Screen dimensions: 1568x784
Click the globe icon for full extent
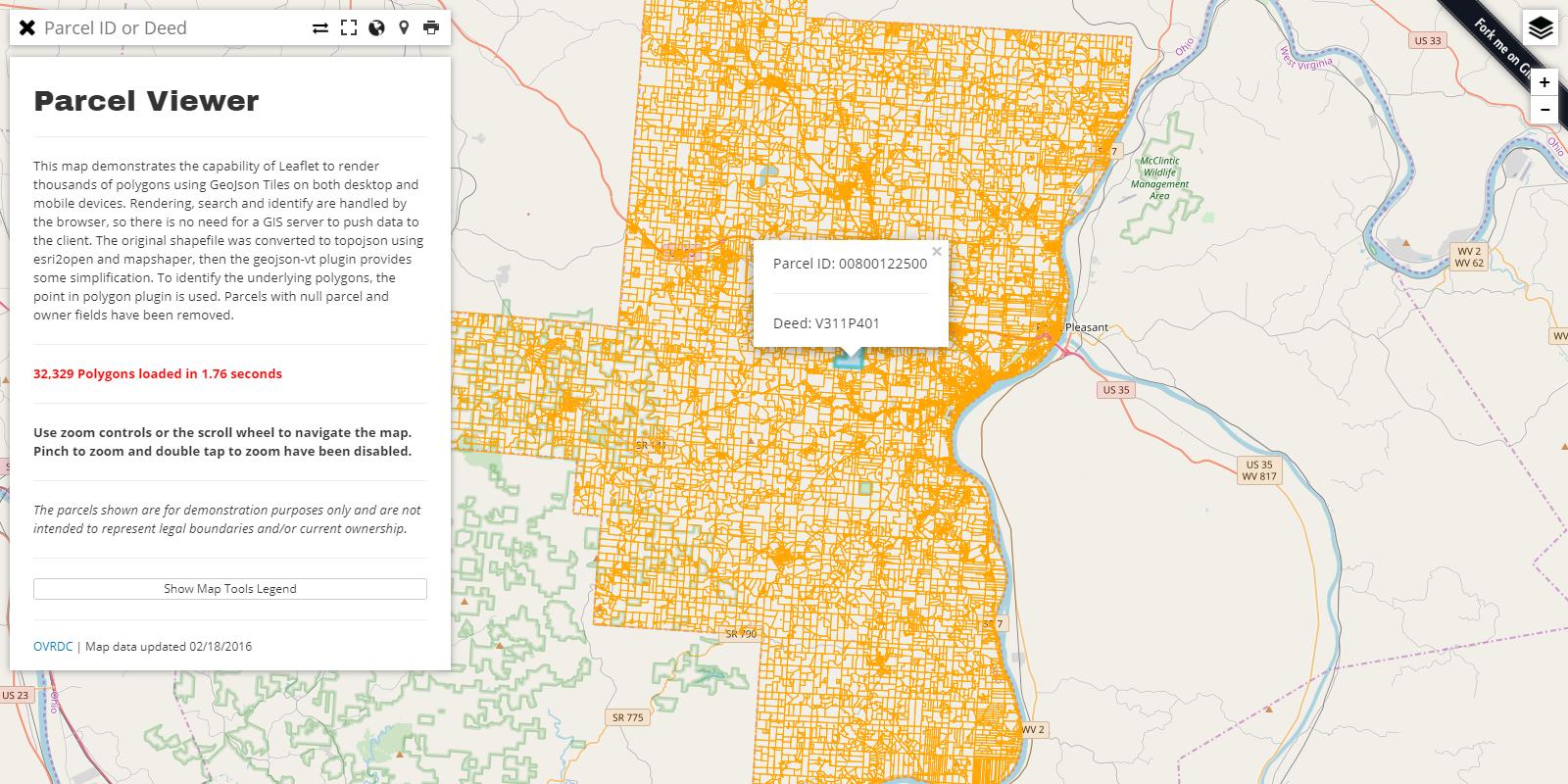[x=376, y=28]
